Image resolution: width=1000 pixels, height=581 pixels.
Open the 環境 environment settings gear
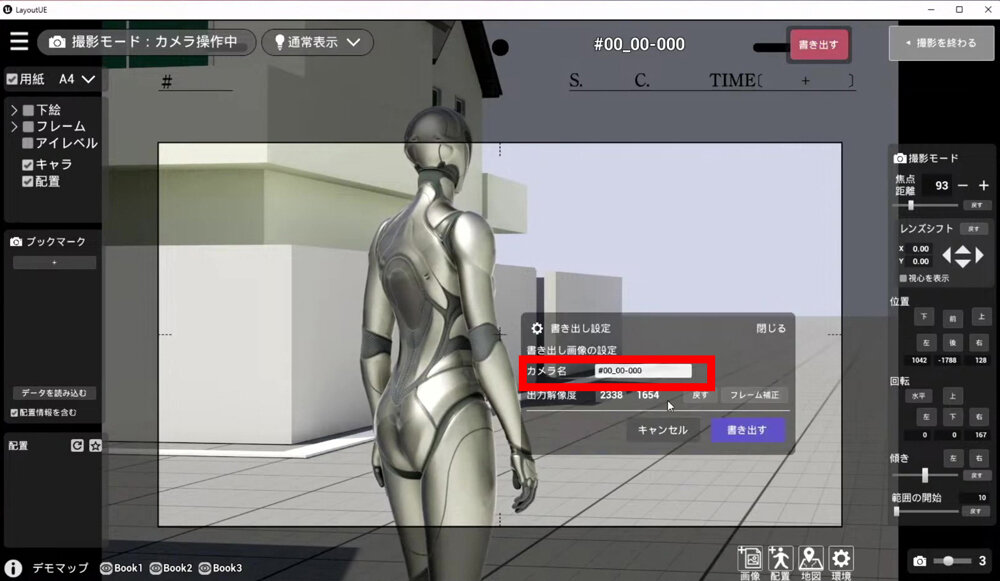pyautogui.click(x=842, y=560)
